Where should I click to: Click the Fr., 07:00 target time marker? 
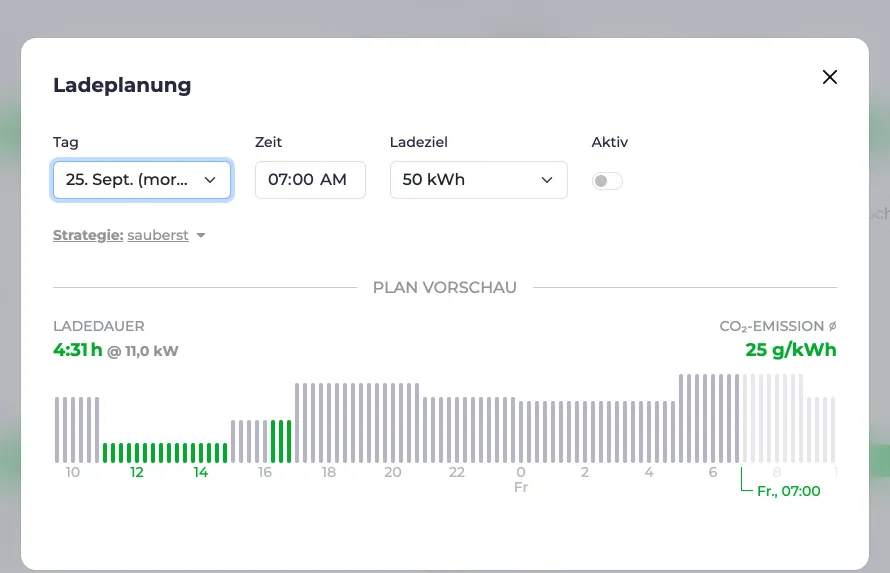788,491
